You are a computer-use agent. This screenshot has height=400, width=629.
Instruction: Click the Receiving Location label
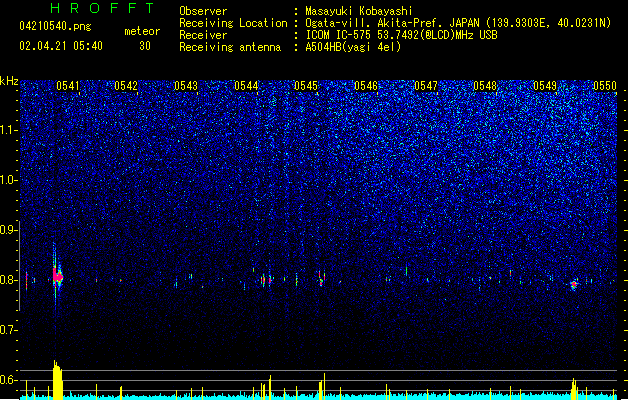click(x=233, y=23)
